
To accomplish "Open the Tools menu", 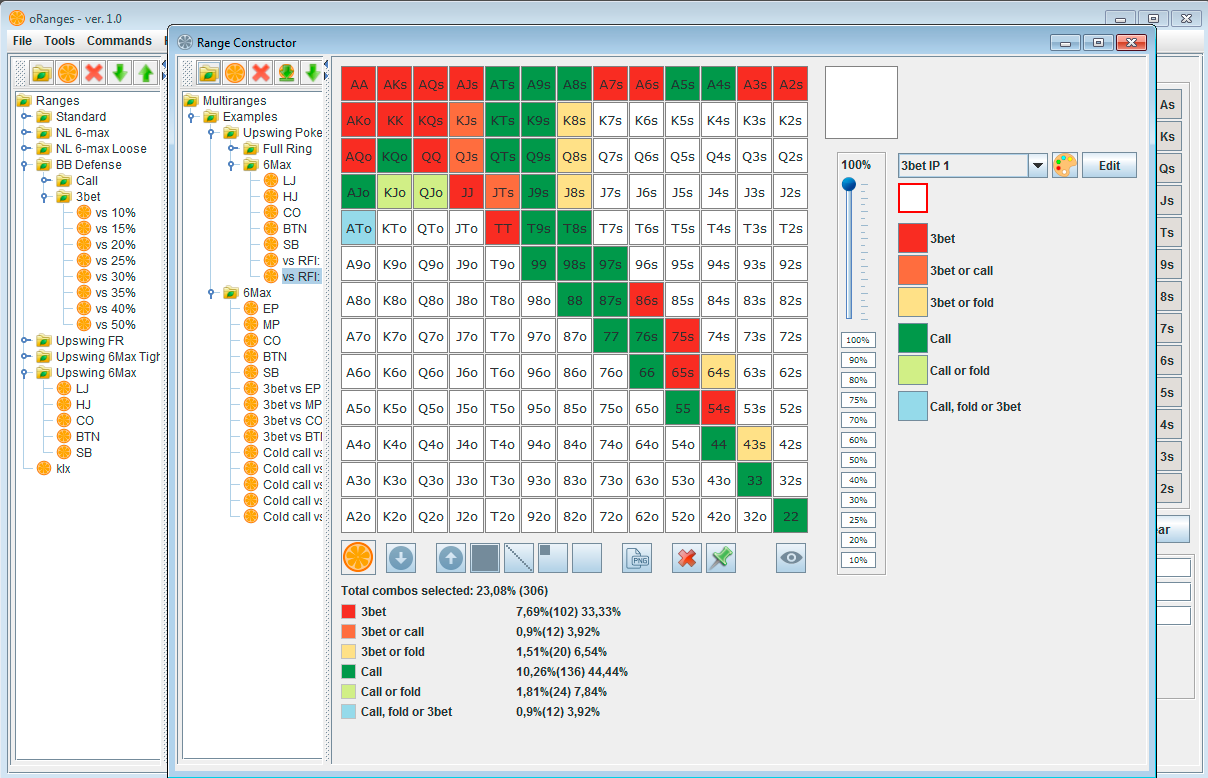I will pos(59,41).
